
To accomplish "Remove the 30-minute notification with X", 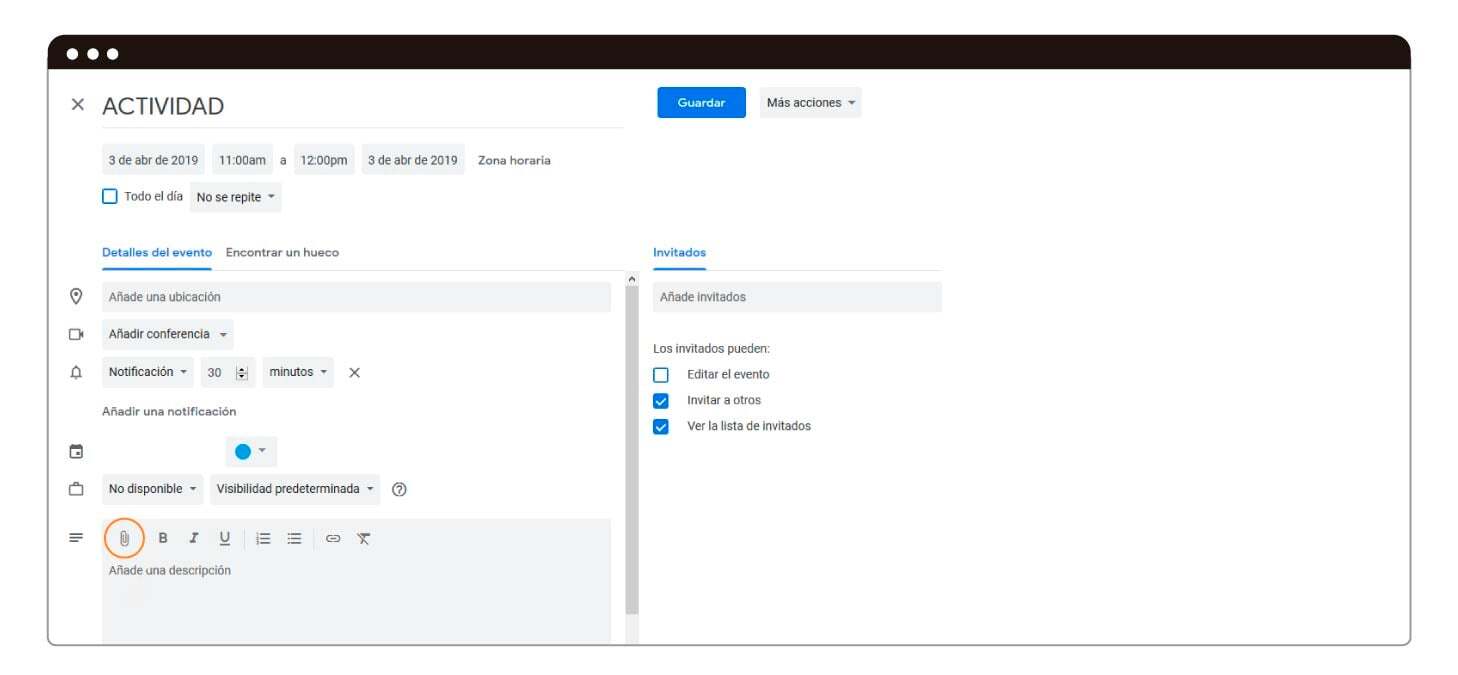I will coord(354,372).
